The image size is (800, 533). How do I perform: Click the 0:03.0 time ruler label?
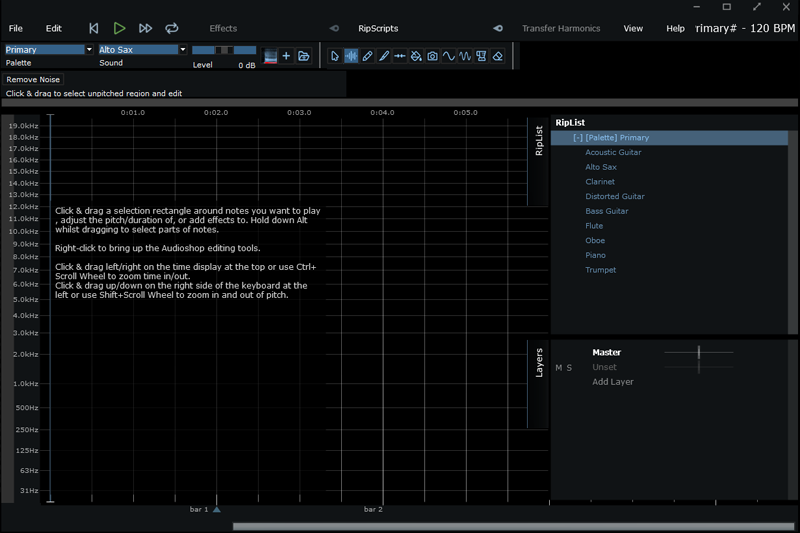pos(299,113)
